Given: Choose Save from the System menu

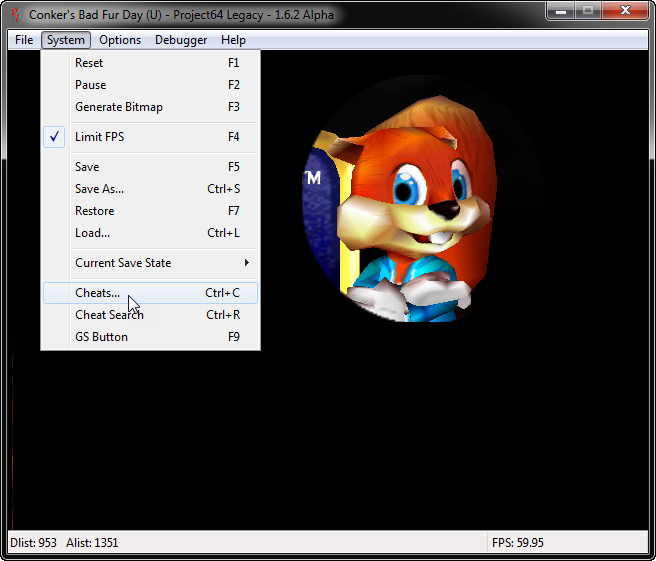Looking at the screenshot, I should (151, 167).
